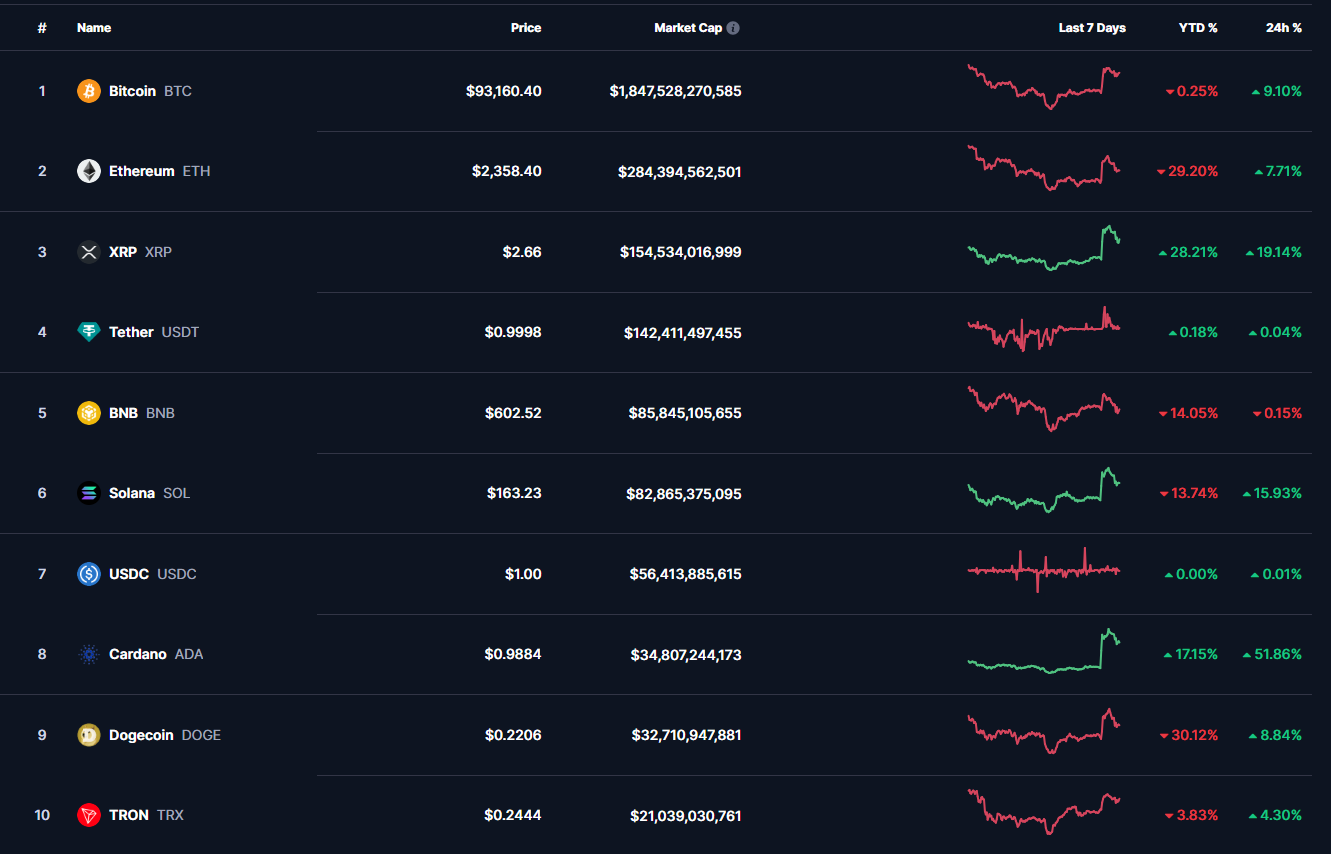Click Ethereum price $2,358.40
The image size is (1331, 854).
click(507, 171)
